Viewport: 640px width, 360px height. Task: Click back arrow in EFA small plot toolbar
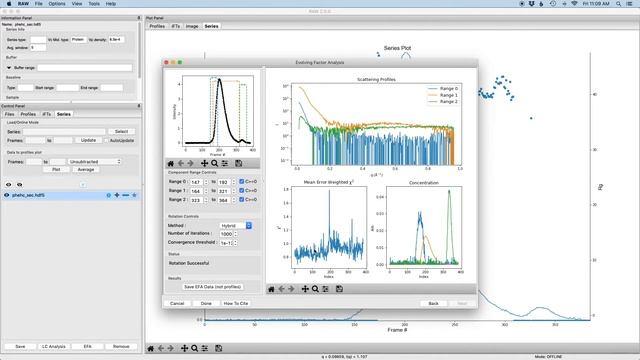(181, 163)
